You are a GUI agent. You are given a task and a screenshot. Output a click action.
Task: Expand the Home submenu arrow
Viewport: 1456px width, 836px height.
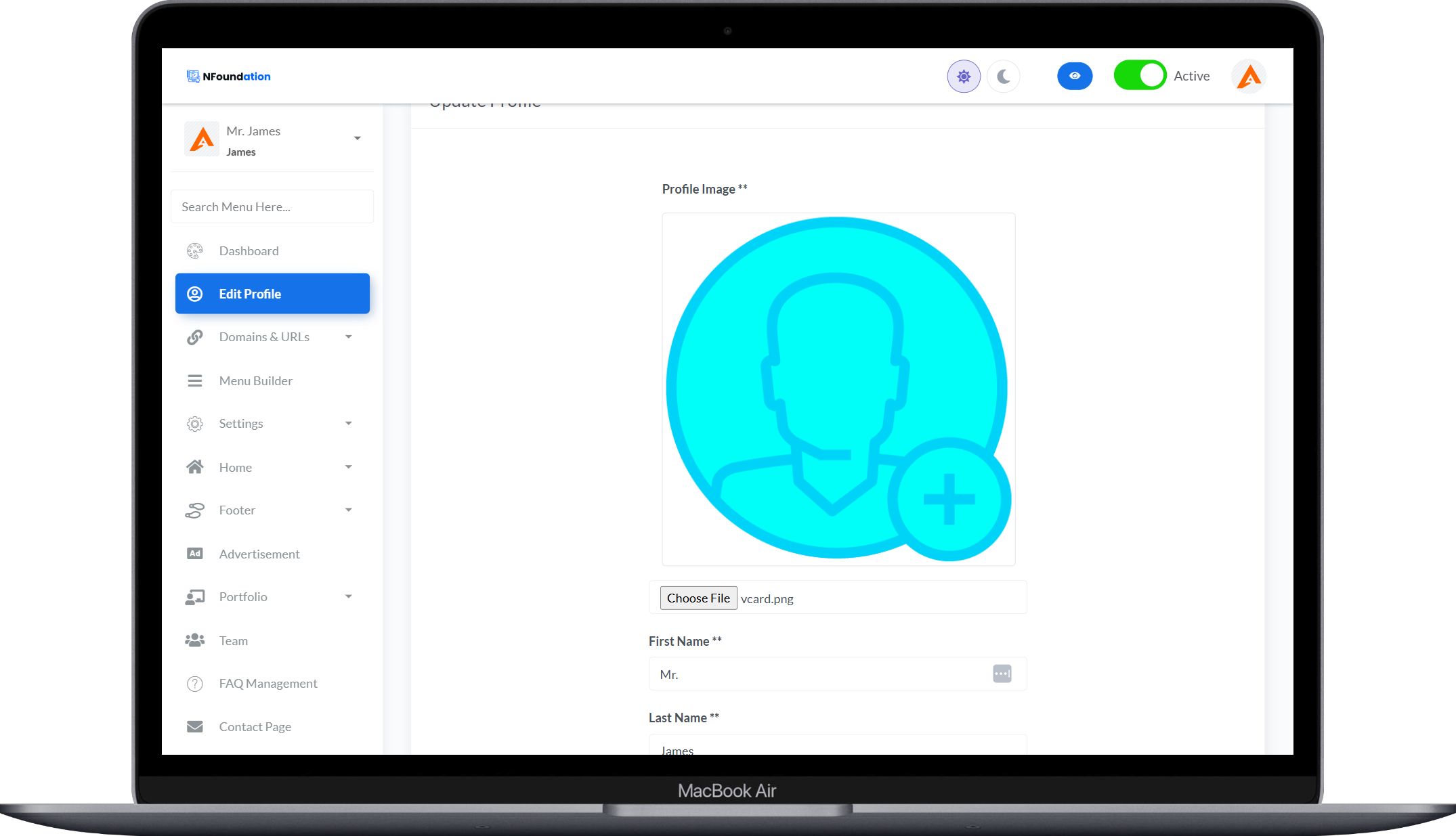(348, 467)
